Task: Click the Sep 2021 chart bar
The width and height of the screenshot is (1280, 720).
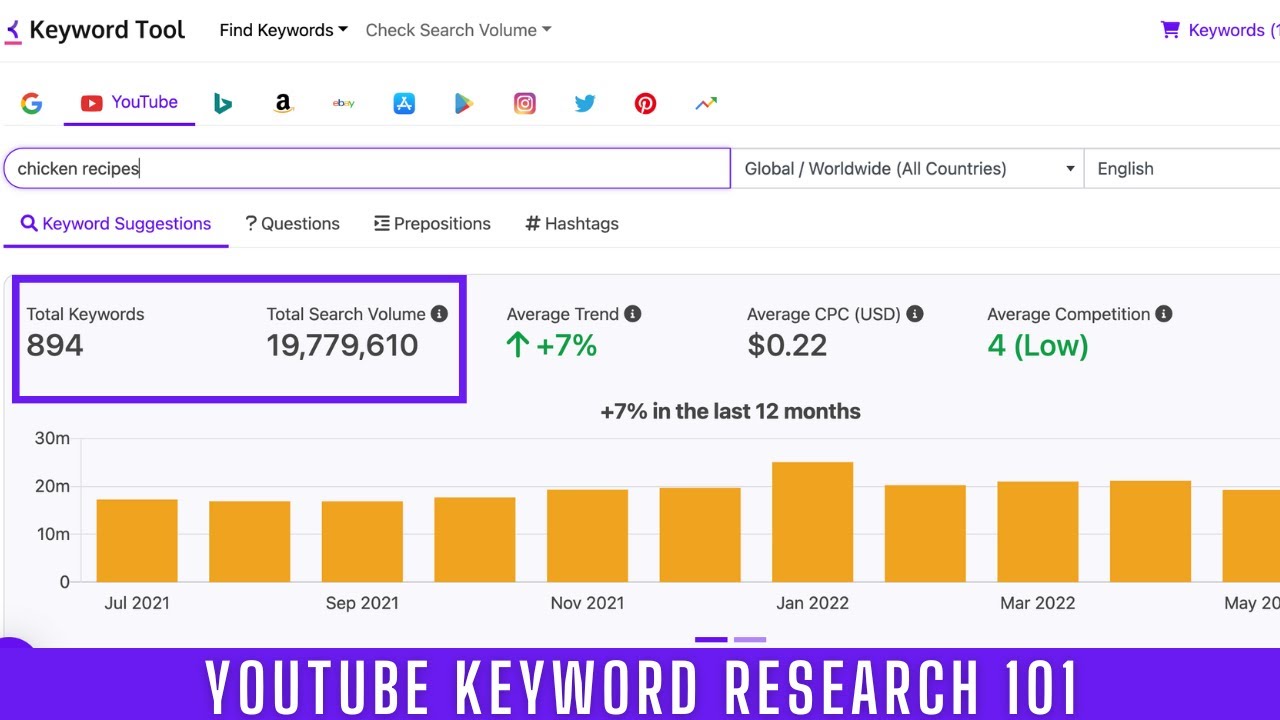Action: [x=362, y=541]
